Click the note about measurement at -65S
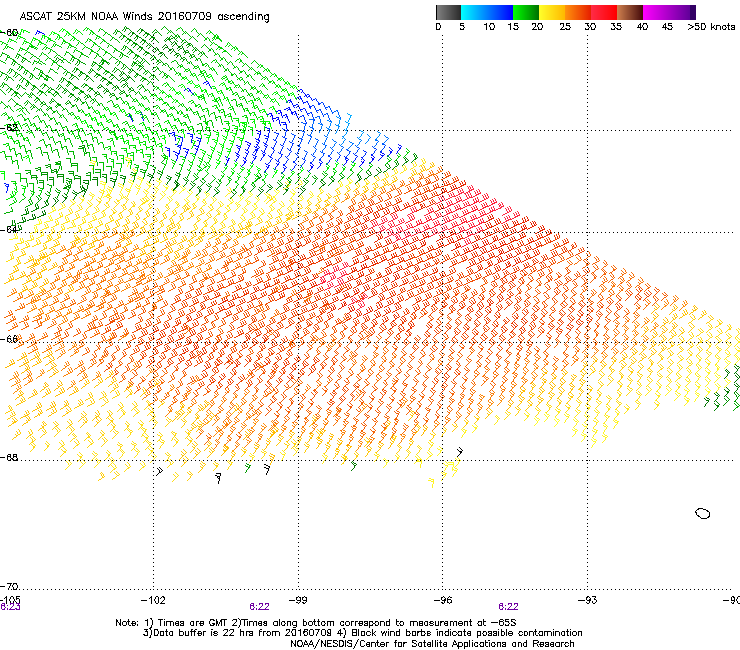740x650 pixels. tap(374, 623)
